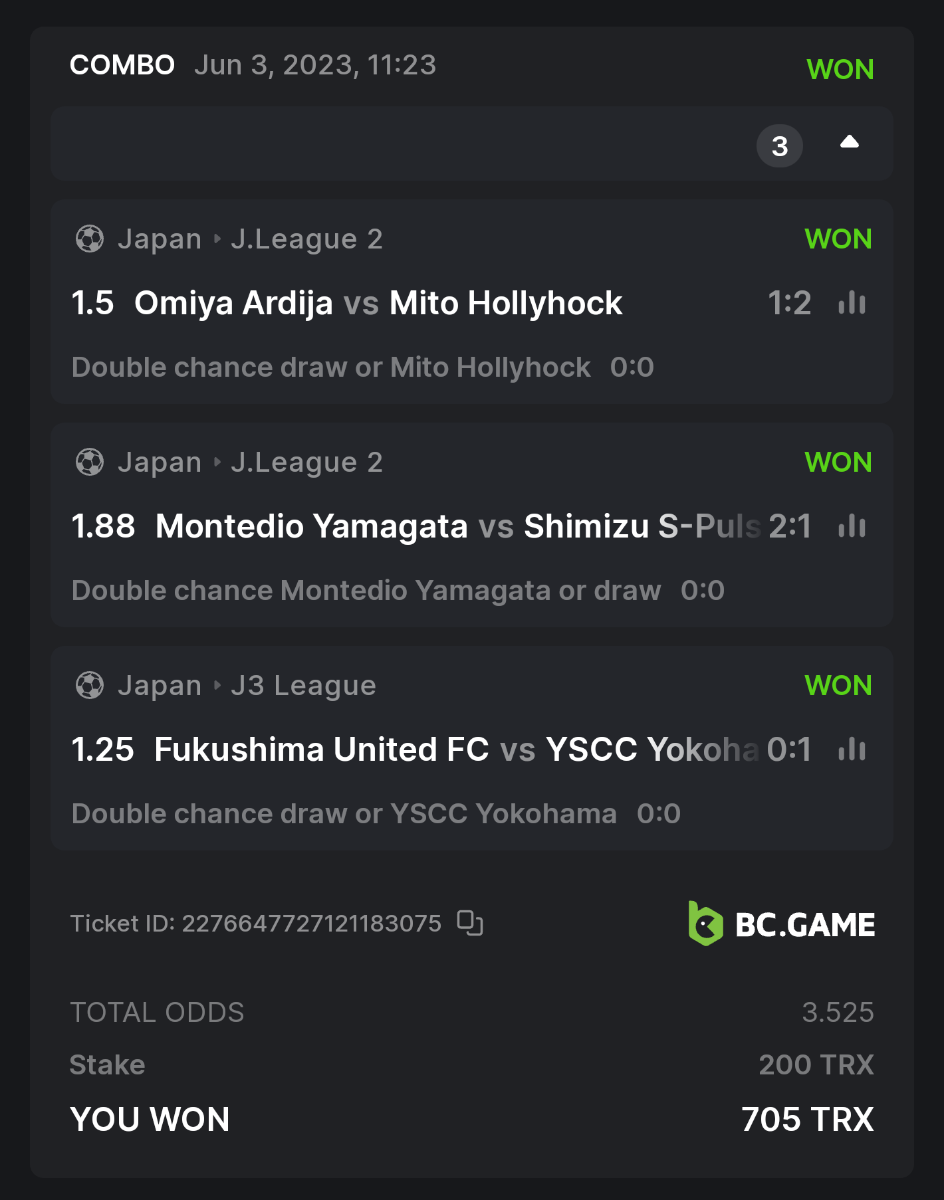Open statistics for Montedio Yamagata match

click(852, 526)
